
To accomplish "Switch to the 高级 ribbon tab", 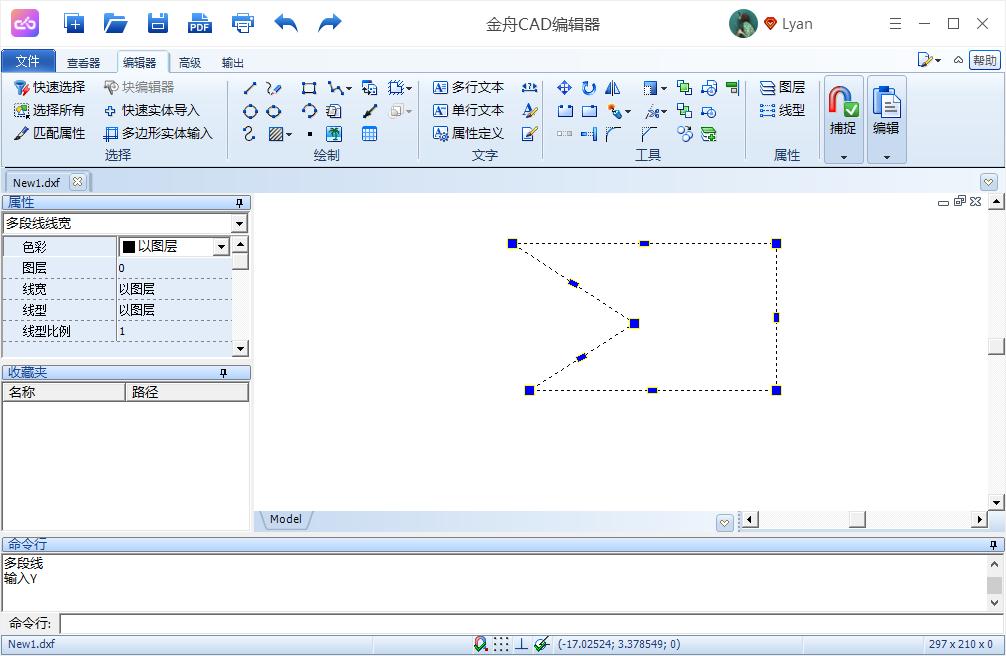I will click(190, 61).
